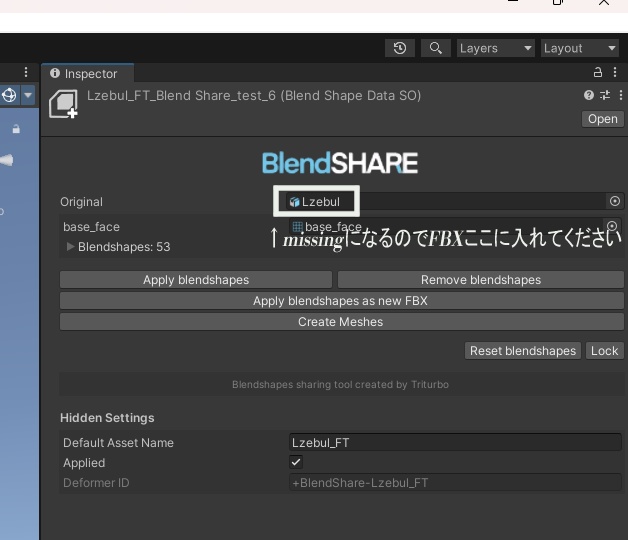Open dropdown arrow beside globe icon

(x=28, y=95)
